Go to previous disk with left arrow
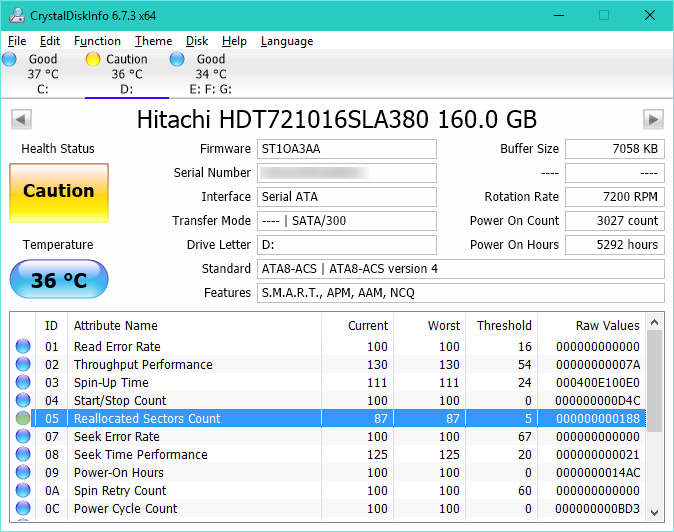The width and height of the screenshot is (674, 532). pyautogui.click(x=21, y=119)
